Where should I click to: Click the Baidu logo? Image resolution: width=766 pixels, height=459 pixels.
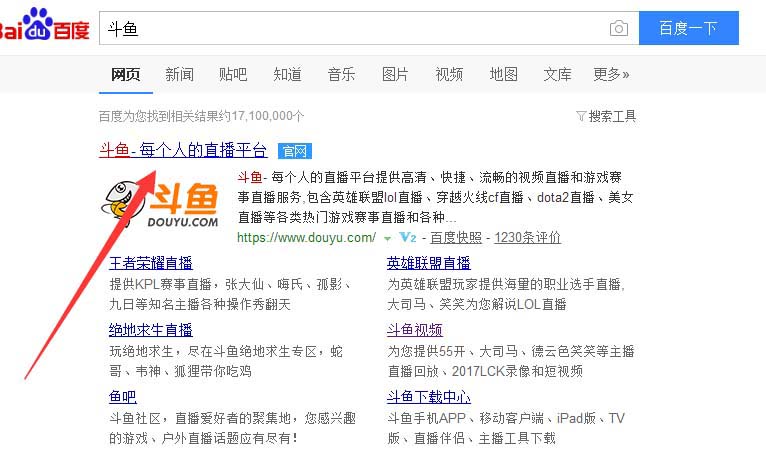tap(44, 25)
